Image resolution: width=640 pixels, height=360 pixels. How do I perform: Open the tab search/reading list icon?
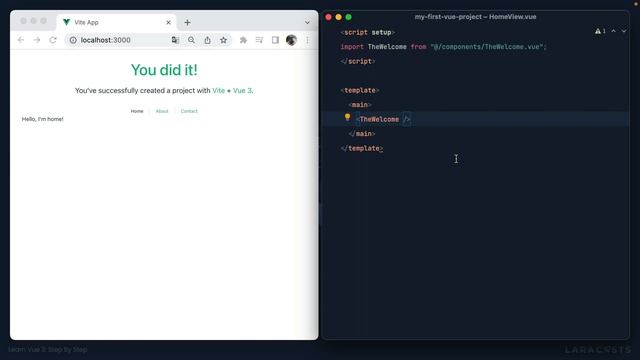click(260, 40)
